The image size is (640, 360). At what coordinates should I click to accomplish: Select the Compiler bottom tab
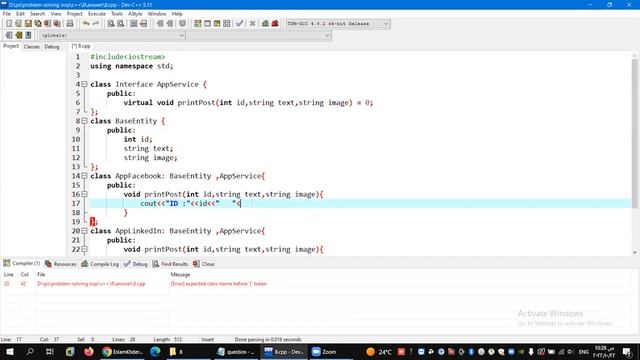pyautogui.click(x=22, y=264)
